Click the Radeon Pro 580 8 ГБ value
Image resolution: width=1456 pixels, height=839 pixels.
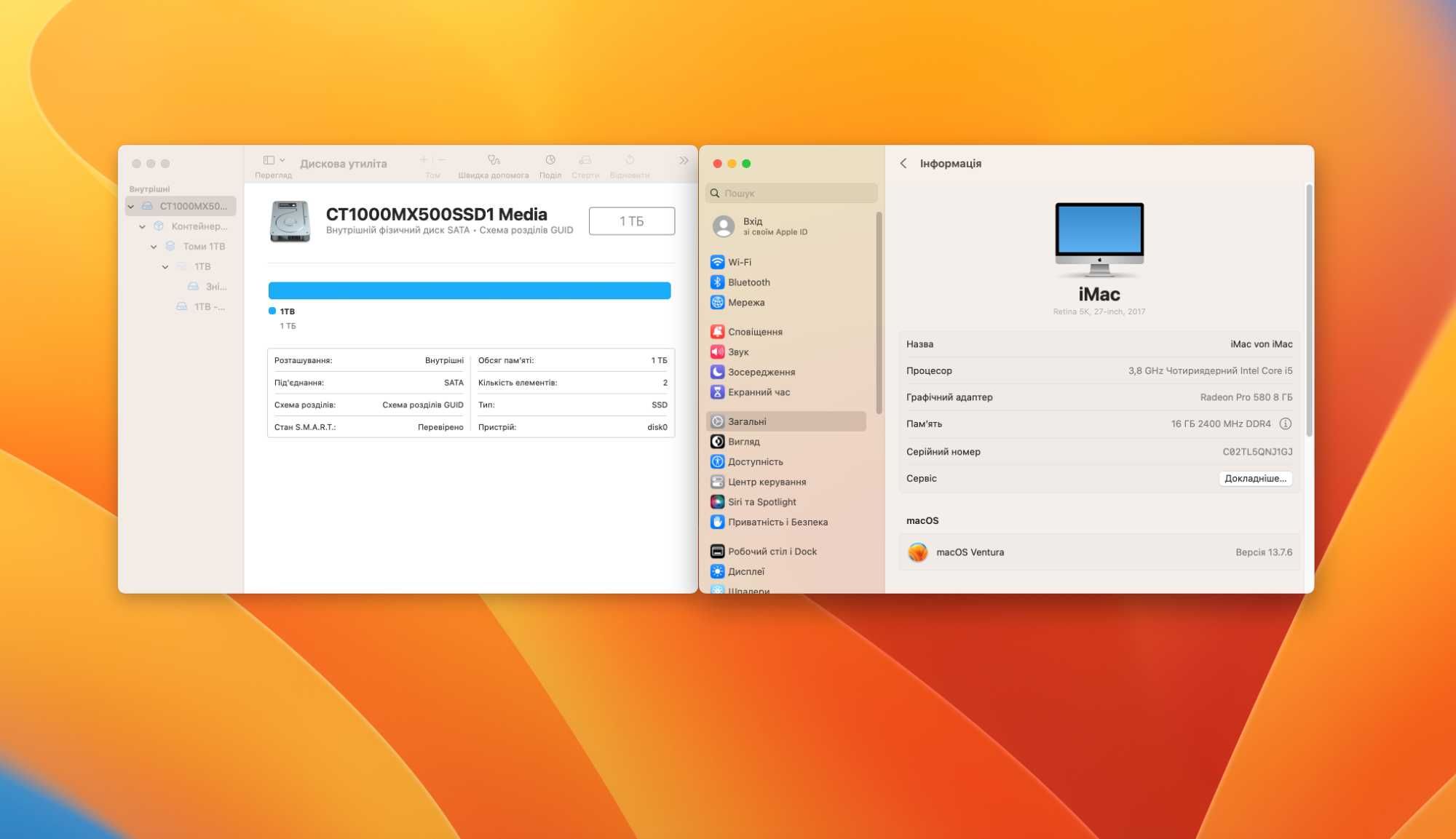(1246, 397)
